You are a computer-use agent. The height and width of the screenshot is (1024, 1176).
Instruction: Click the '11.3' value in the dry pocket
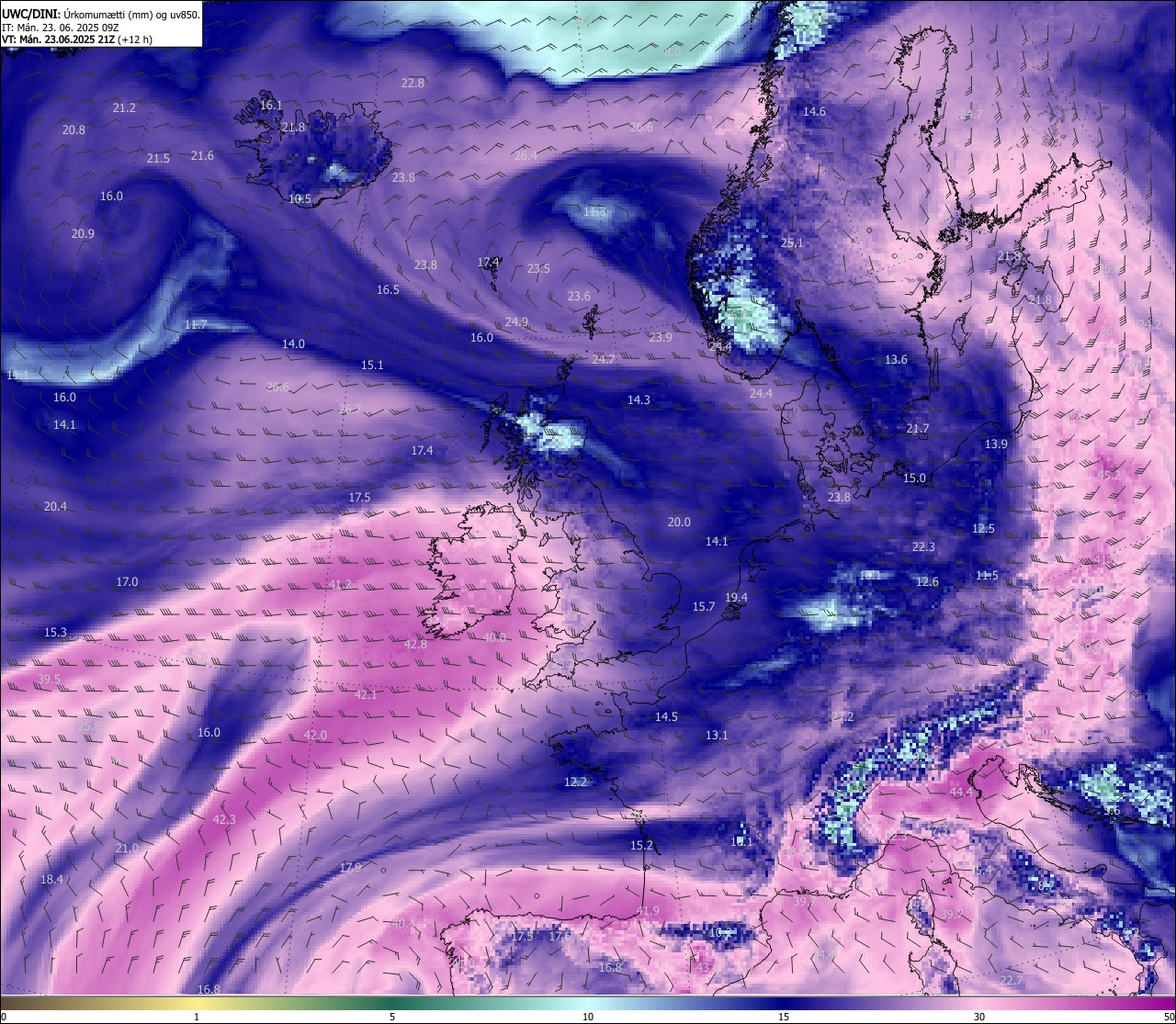pyautogui.click(x=594, y=212)
